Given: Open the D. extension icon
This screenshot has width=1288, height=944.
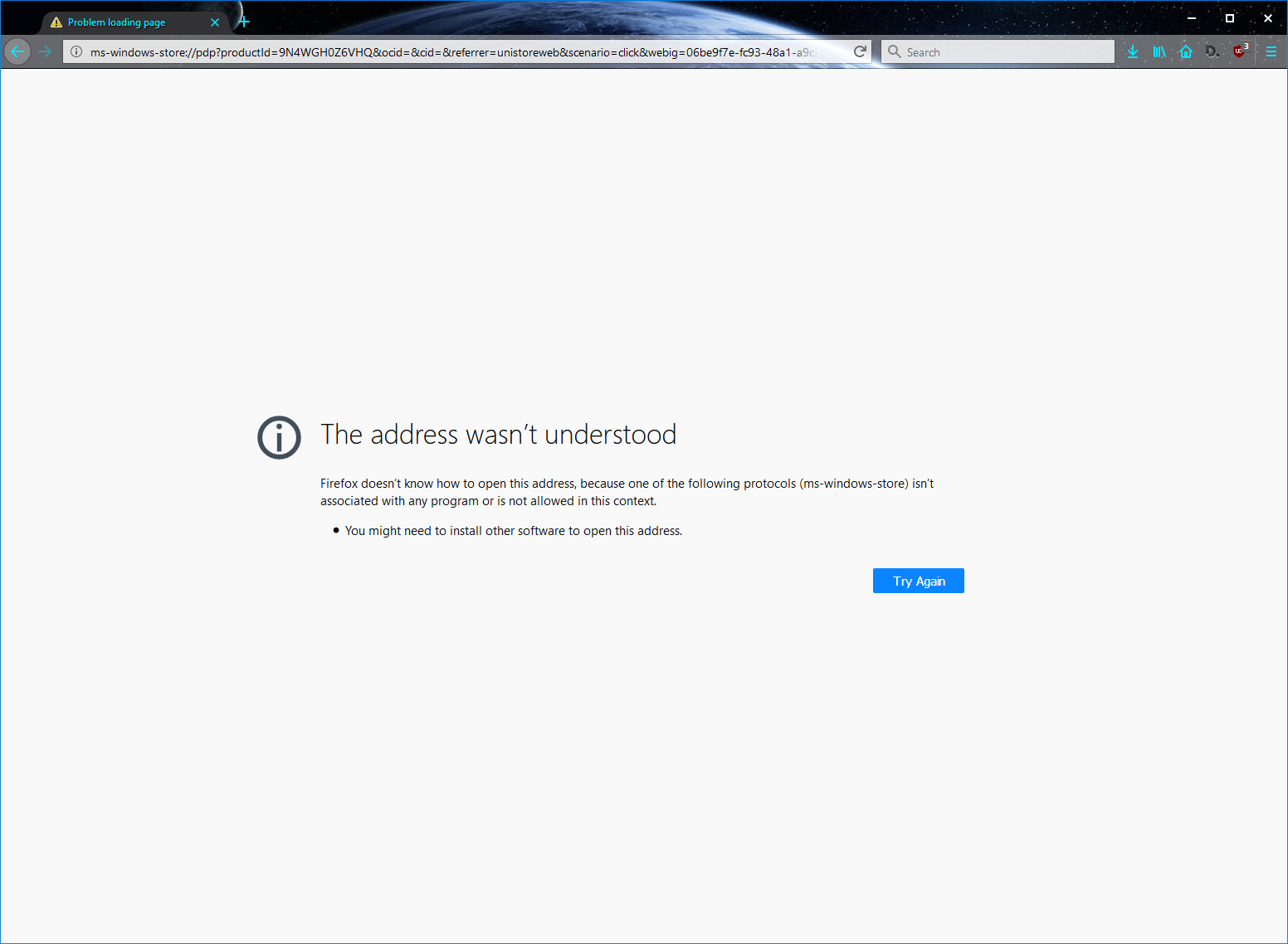Looking at the screenshot, I should tap(1212, 51).
